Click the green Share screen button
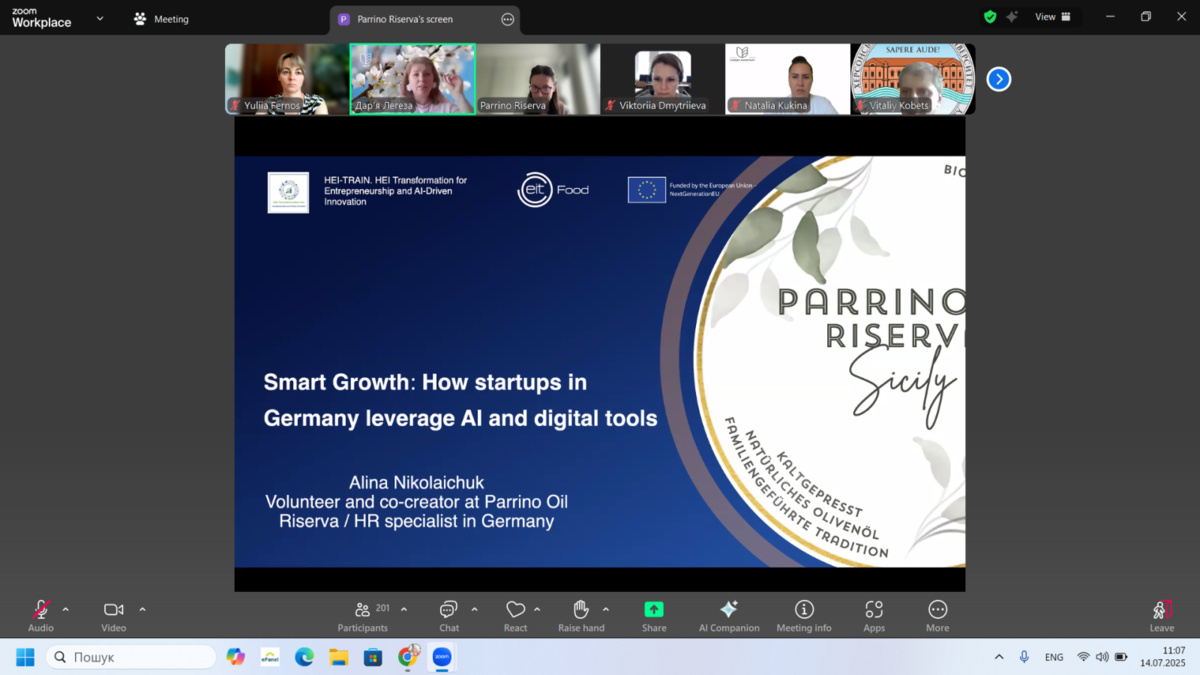1200x675 pixels. tap(654, 615)
